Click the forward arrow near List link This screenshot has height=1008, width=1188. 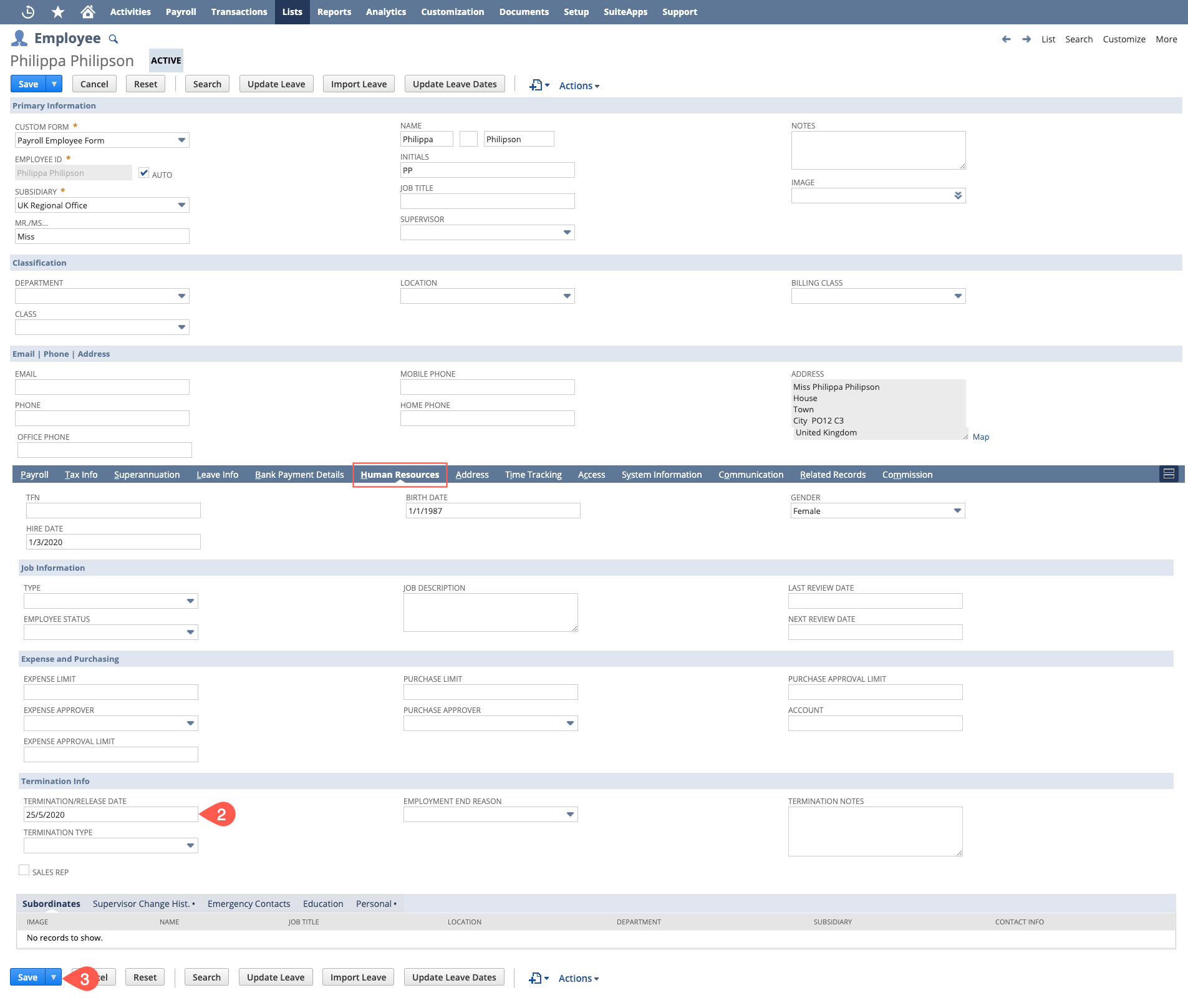pos(1026,39)
